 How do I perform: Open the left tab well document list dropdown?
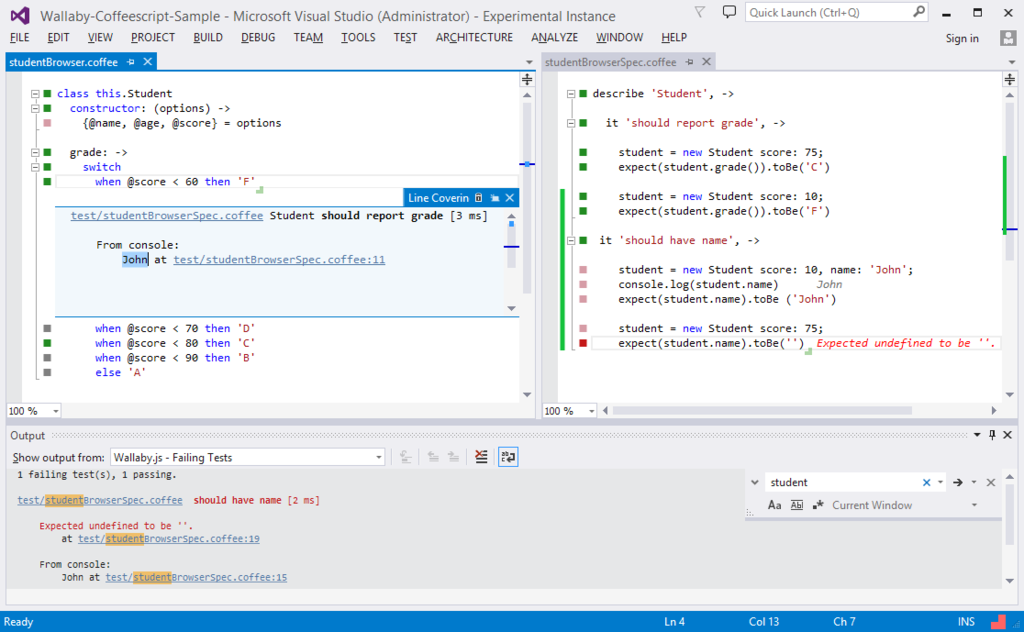click(529, 62)
